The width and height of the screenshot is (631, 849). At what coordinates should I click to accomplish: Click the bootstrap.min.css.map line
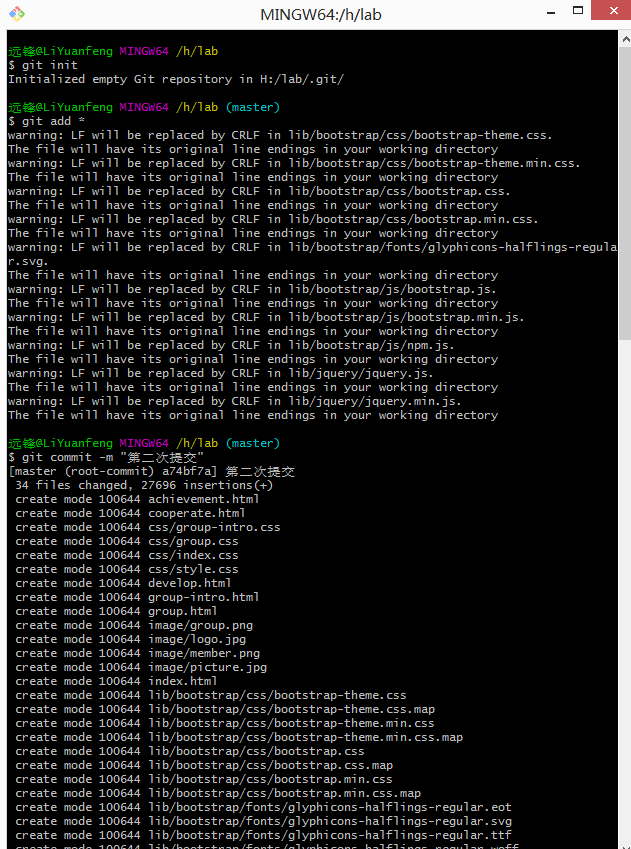click(218, 793)
